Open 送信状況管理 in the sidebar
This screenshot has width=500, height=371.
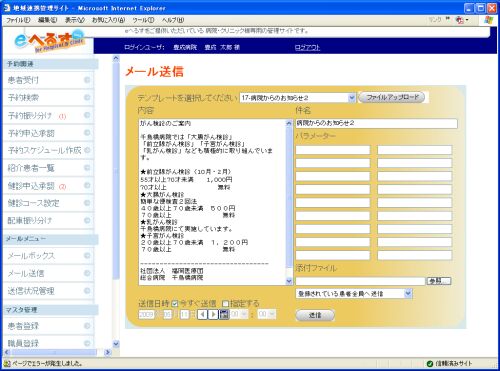click(48, 291)
